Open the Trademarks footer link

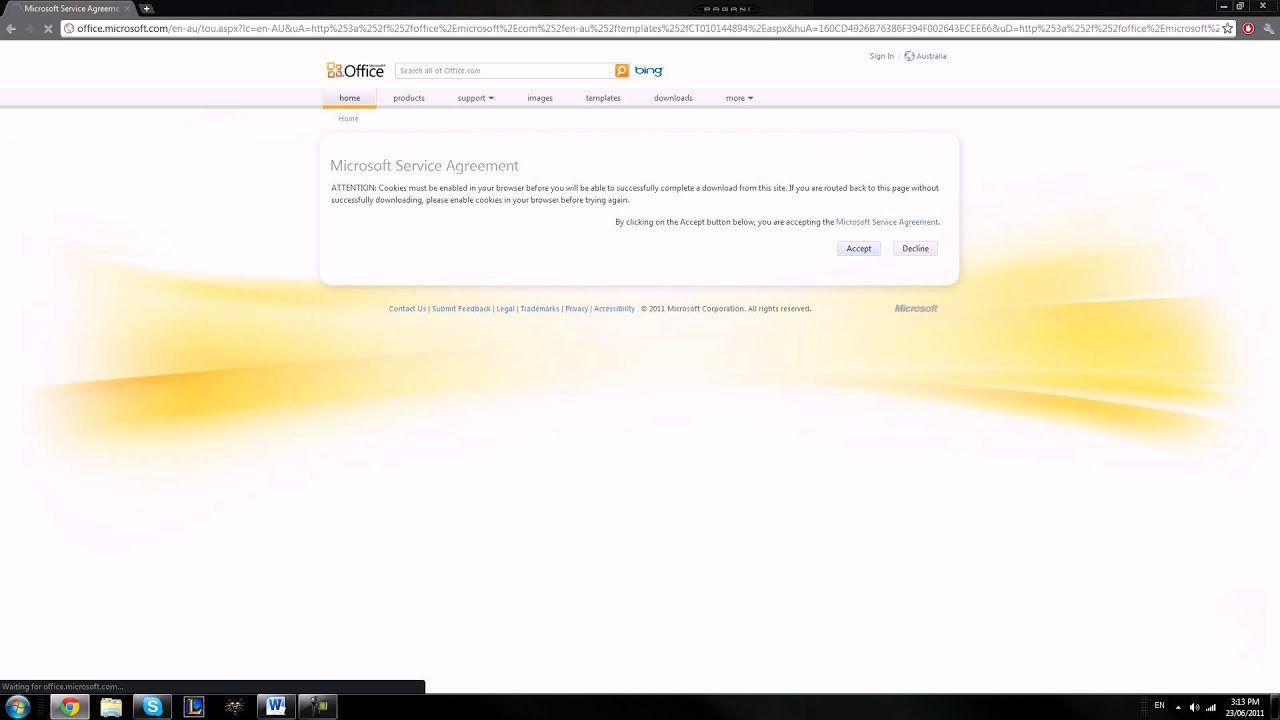[540, 308]
